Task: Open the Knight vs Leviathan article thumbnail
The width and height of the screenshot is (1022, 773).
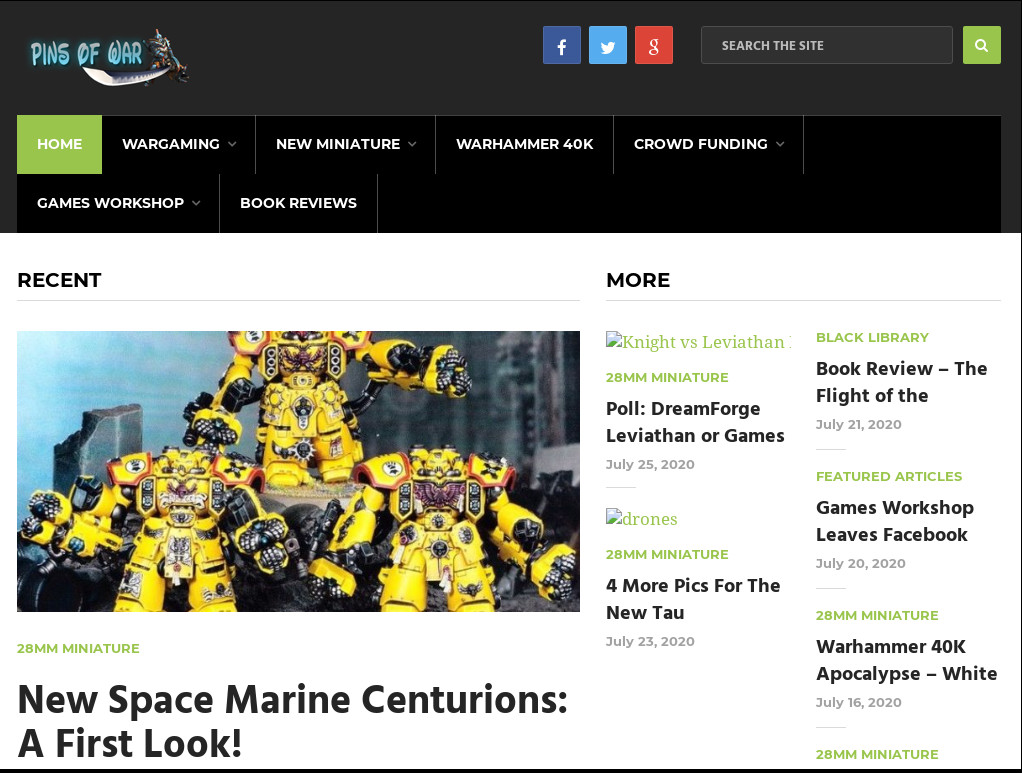Action: pyautogui.click(x=698, y=341)
